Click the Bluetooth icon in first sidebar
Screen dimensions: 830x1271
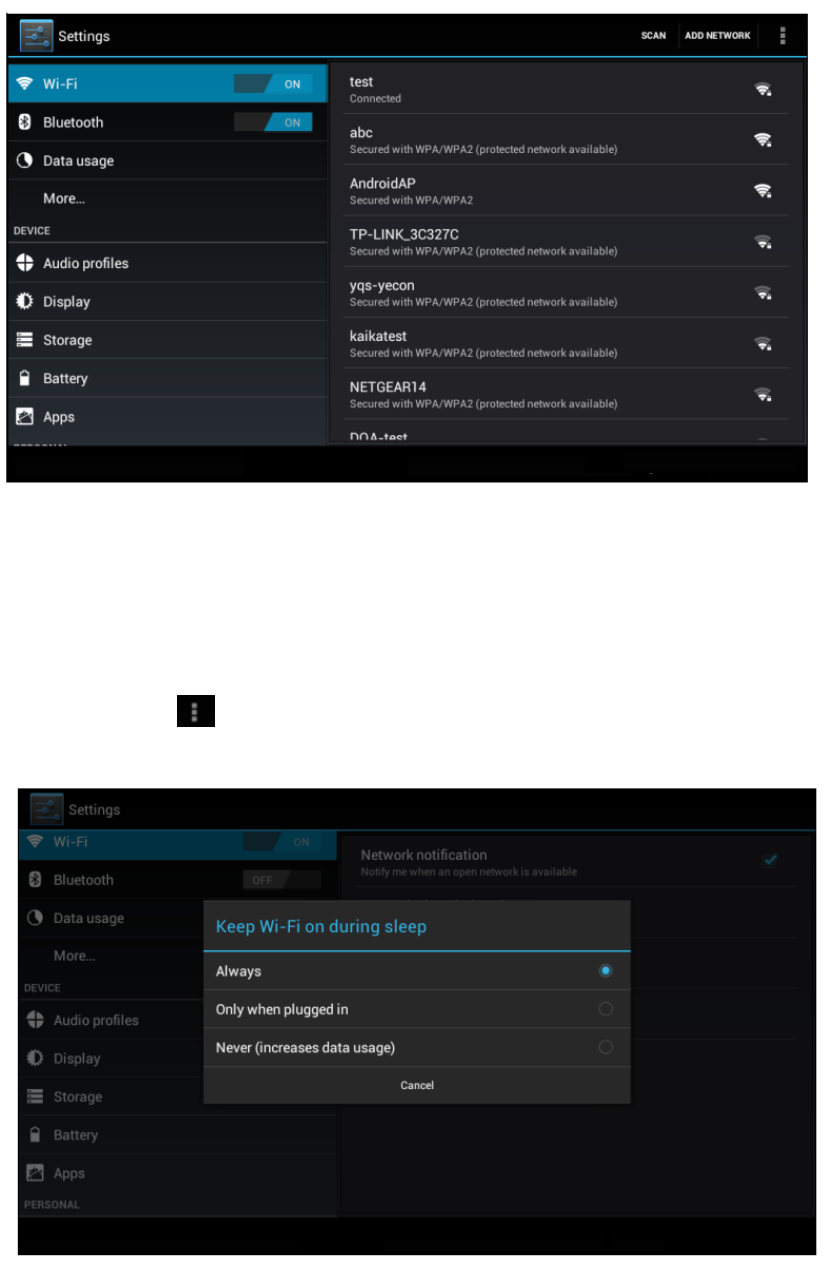click(26, 122)
